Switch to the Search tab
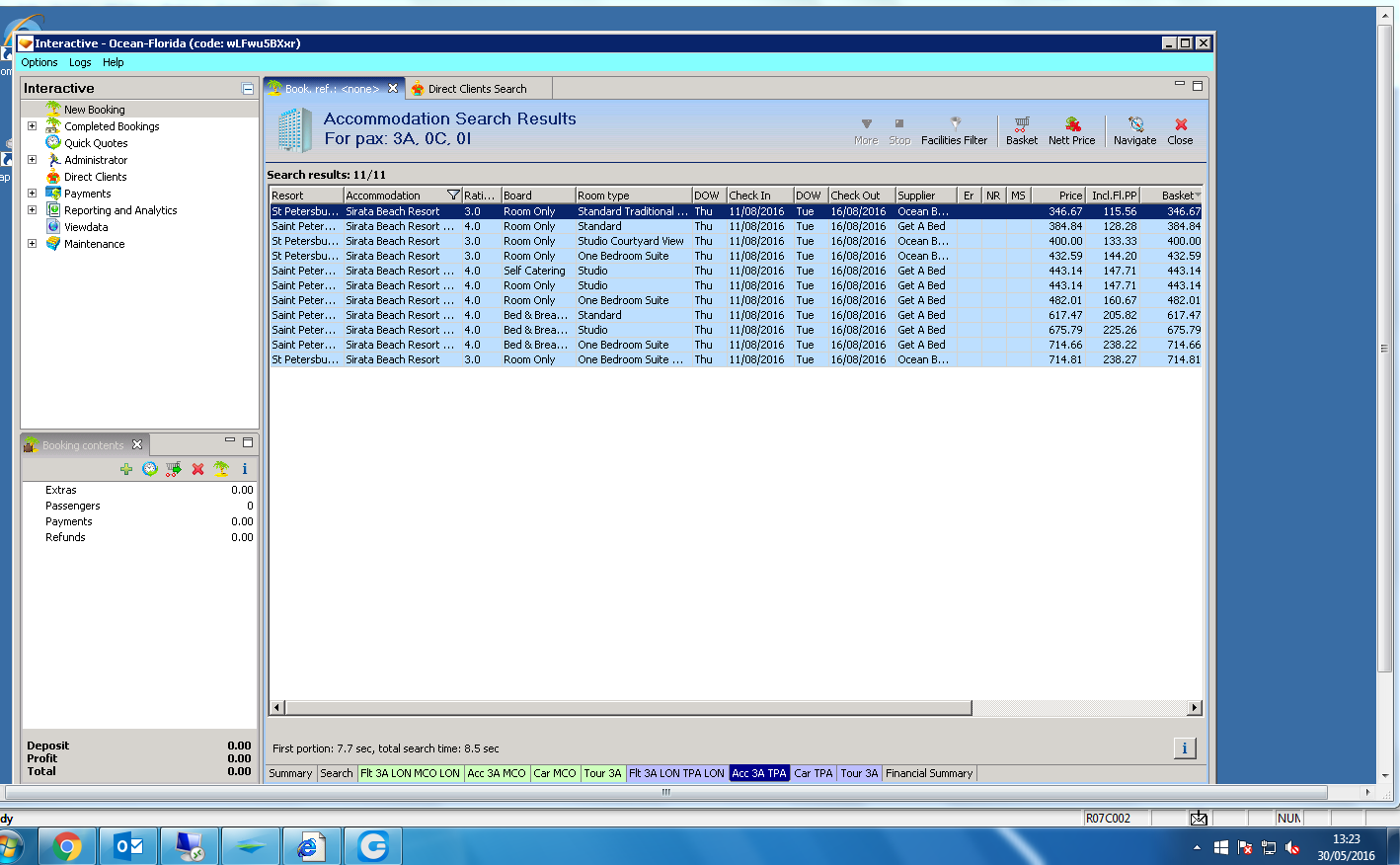 (x=337, y=773)
